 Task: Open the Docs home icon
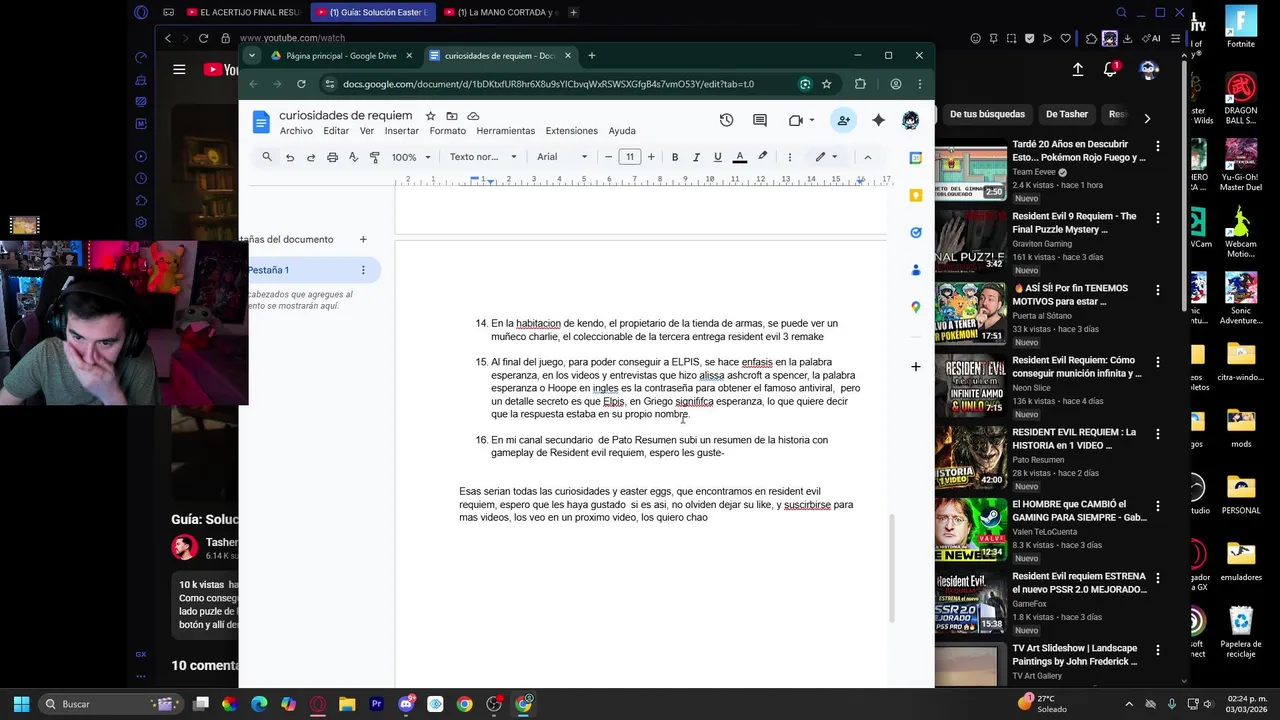point(261,122)
